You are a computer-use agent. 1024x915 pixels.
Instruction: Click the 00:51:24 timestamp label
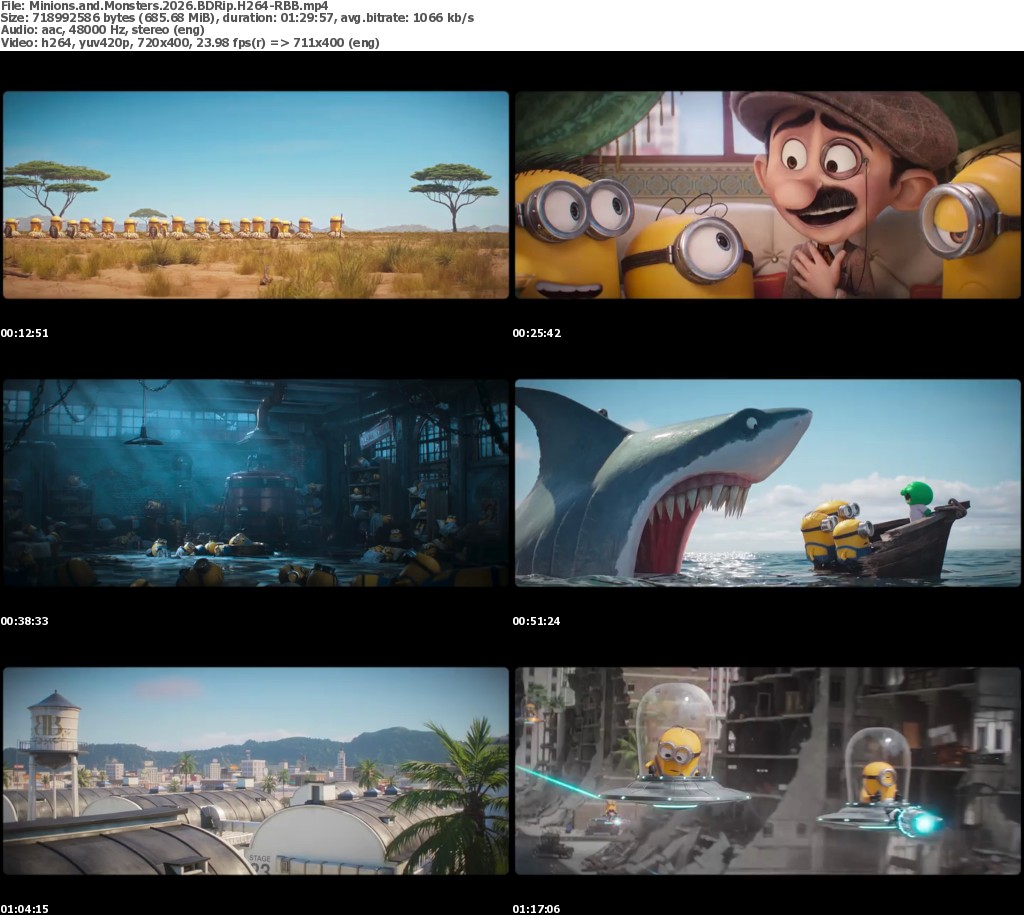(x=537, y=621)
